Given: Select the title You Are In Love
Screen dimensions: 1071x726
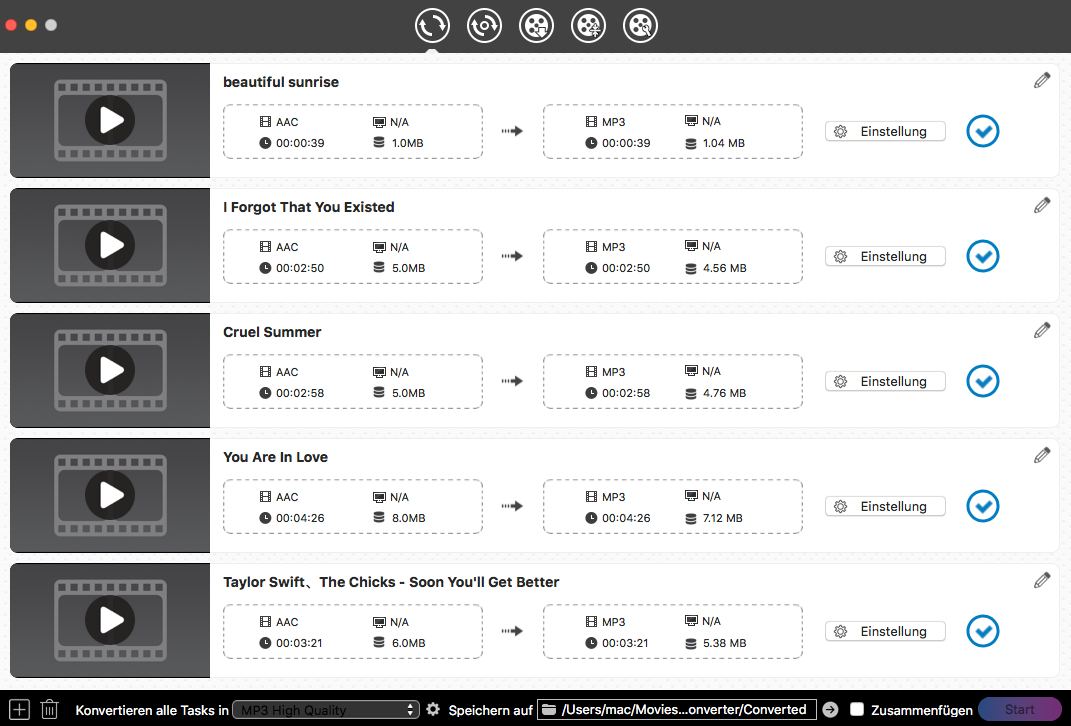Looking at the screenshot, I should click(x=275, y=457).
